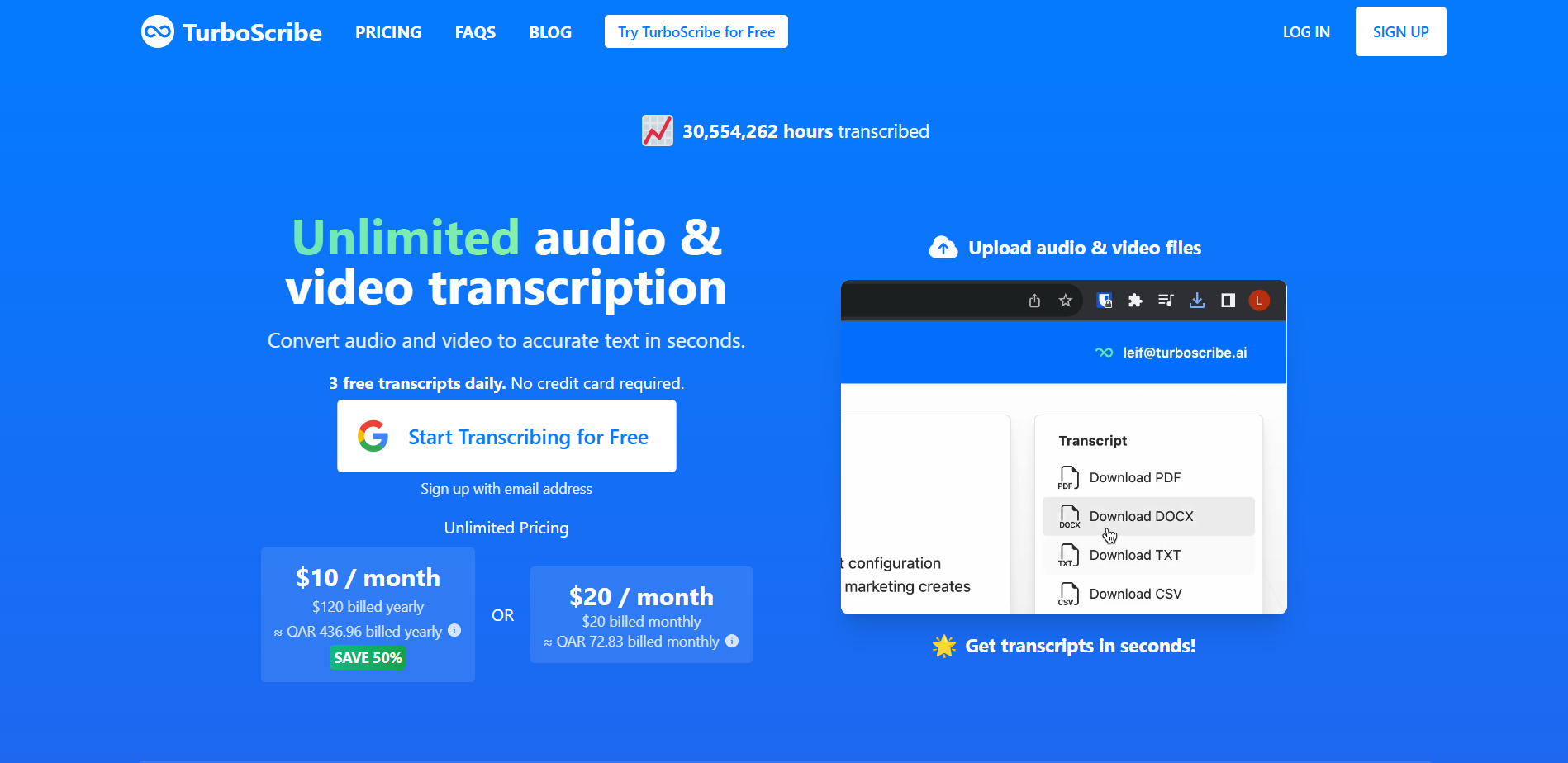Image resolution: width=1568 pixels, height=763 pixels.
Task: Click the password manager shield icon in demo
Action: tap(1105, 301)
